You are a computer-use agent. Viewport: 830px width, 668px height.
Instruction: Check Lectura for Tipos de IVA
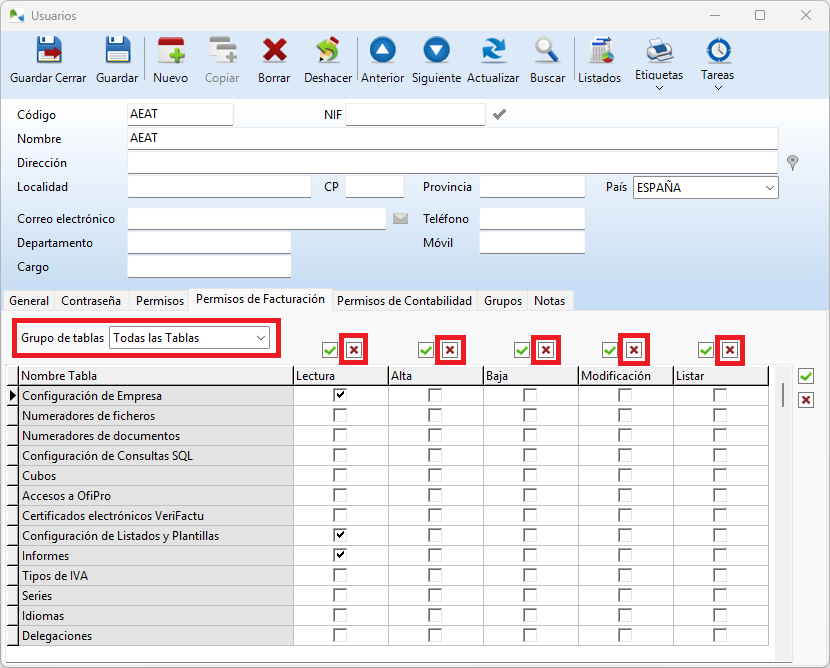click(x=340, y=576)
